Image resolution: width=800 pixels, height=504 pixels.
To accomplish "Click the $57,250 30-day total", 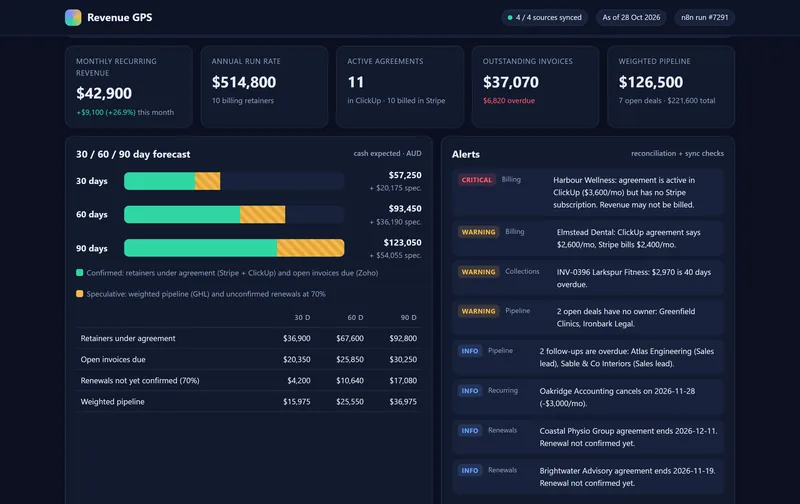I will (405, 175).
